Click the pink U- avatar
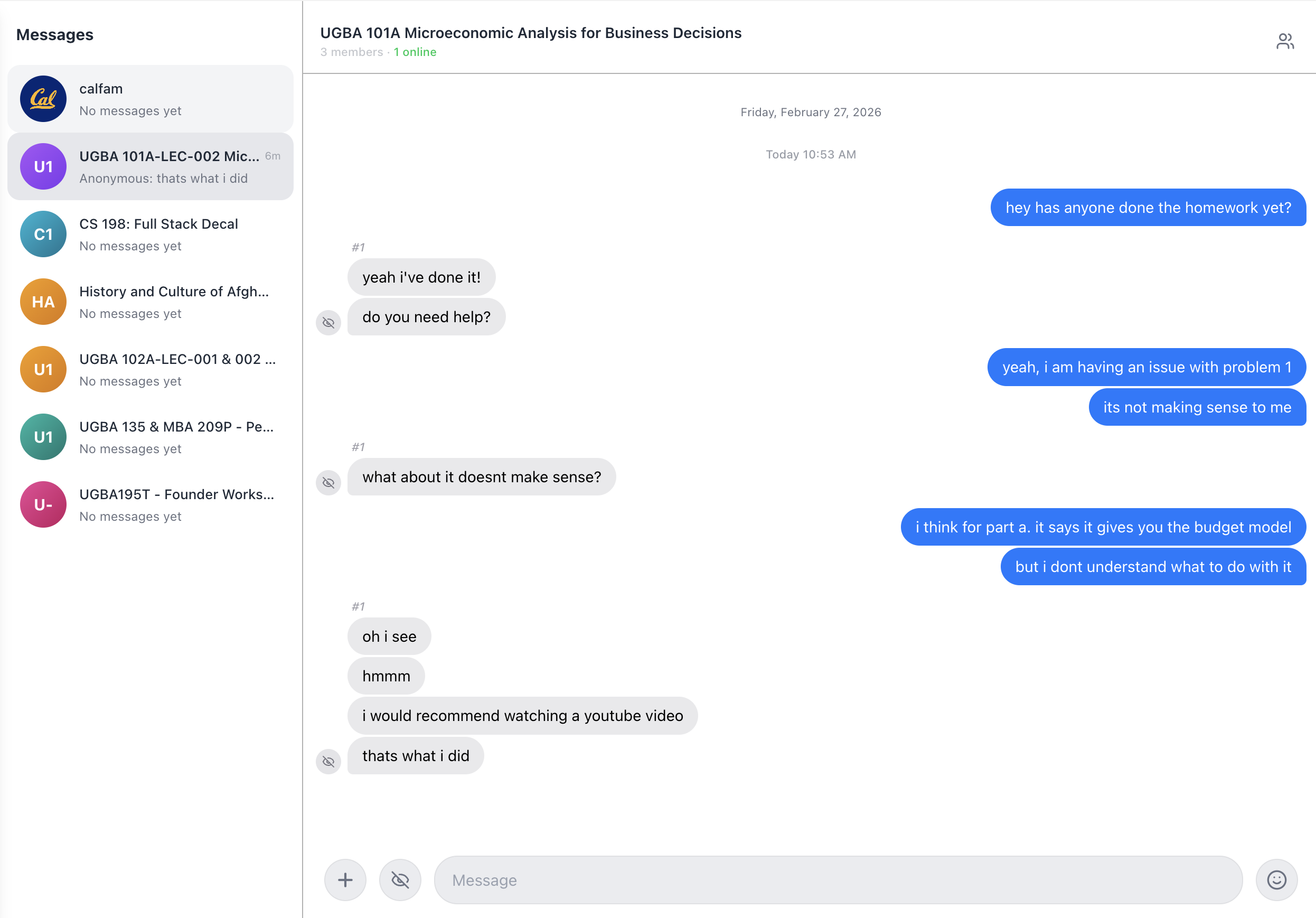Viewport: 1316px width, 918px height. 43,504
